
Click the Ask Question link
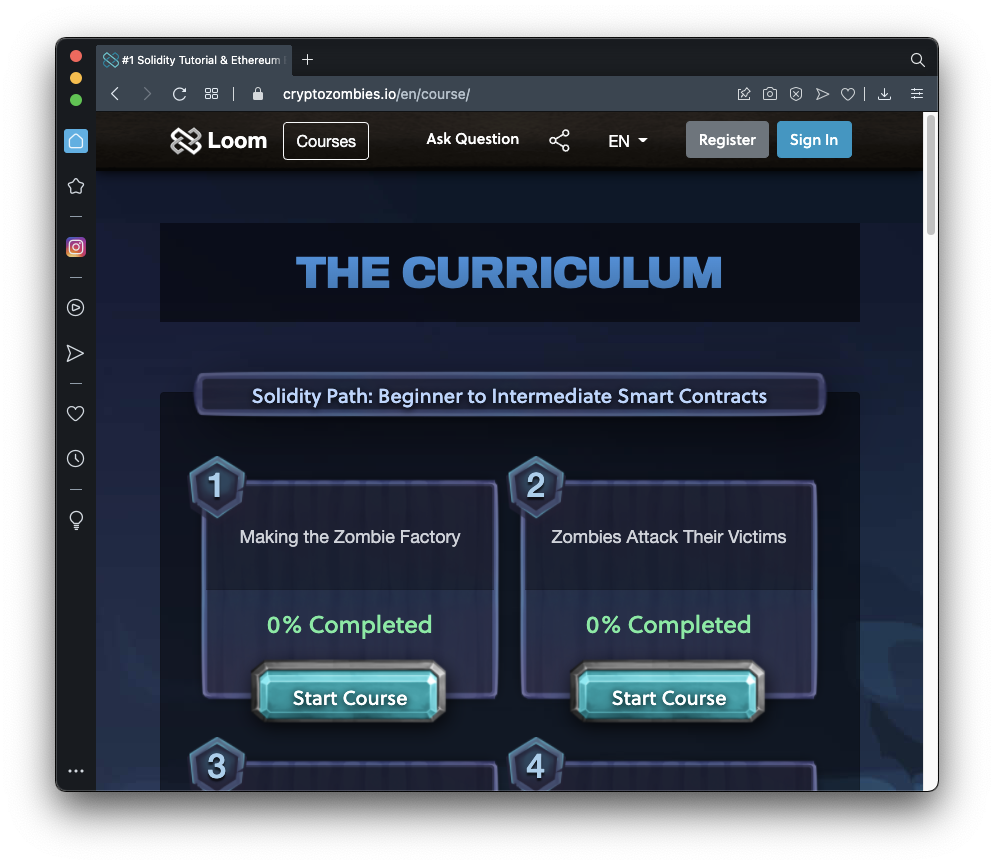(x=472, y=139)
